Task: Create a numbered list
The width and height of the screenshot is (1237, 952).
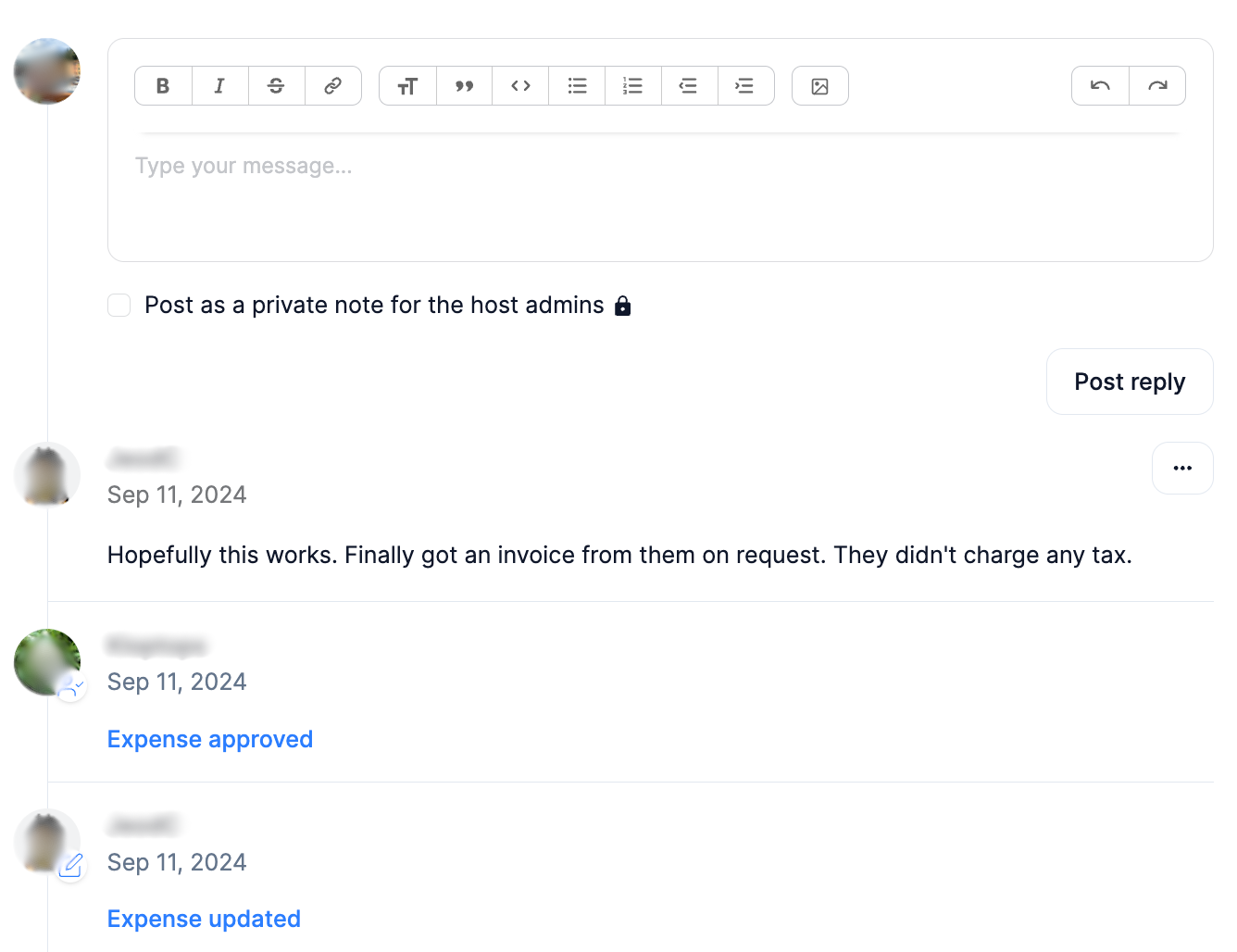Action: click(x=632, y=86)
